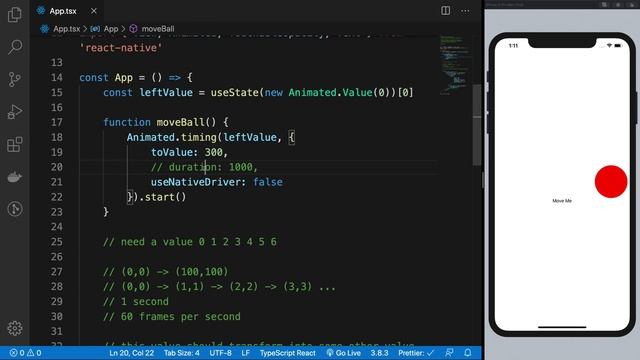
Task: Change the LF end-of-line setting
Action: 245,353
